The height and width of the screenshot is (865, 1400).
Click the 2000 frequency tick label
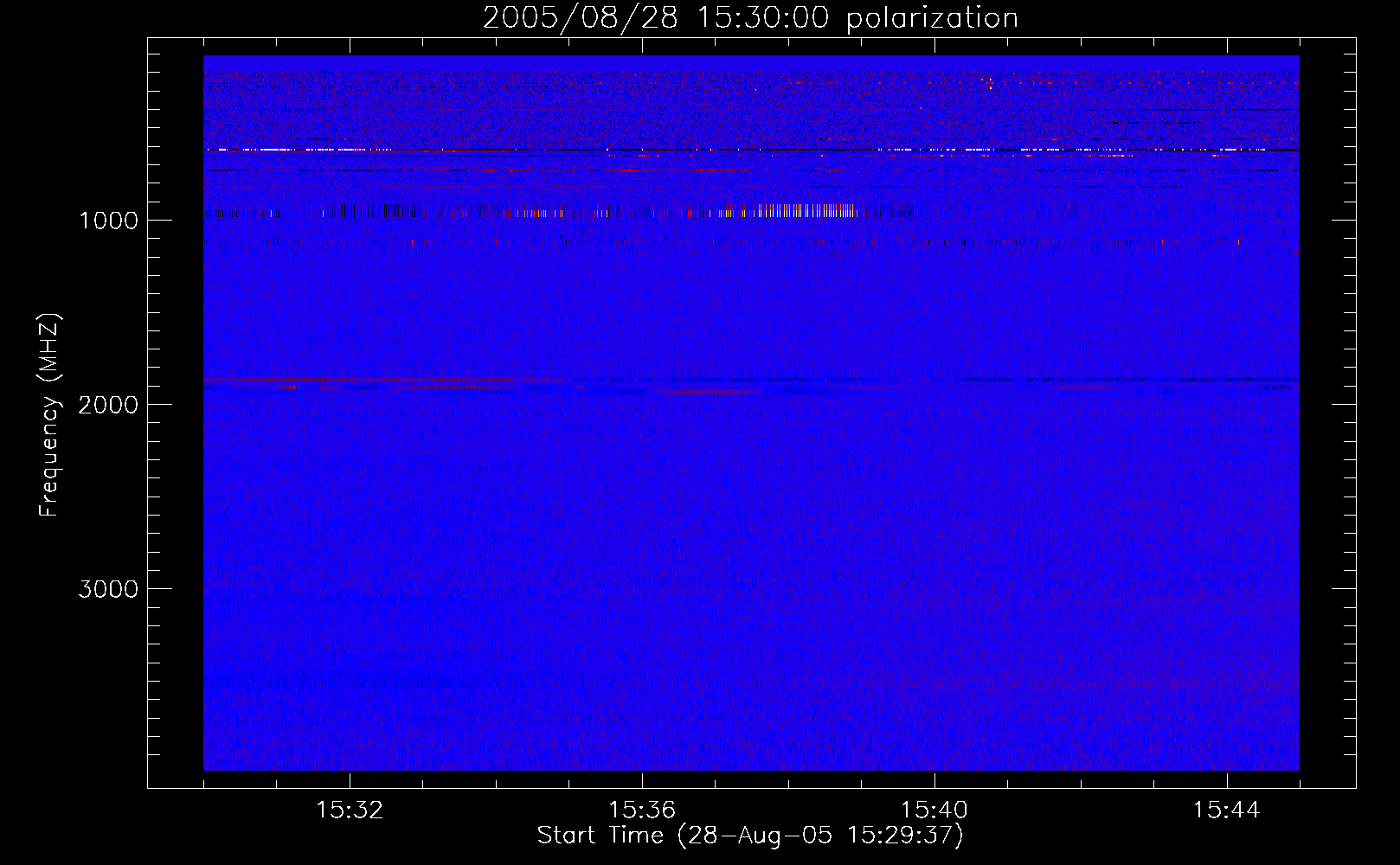tap(108, 405)
